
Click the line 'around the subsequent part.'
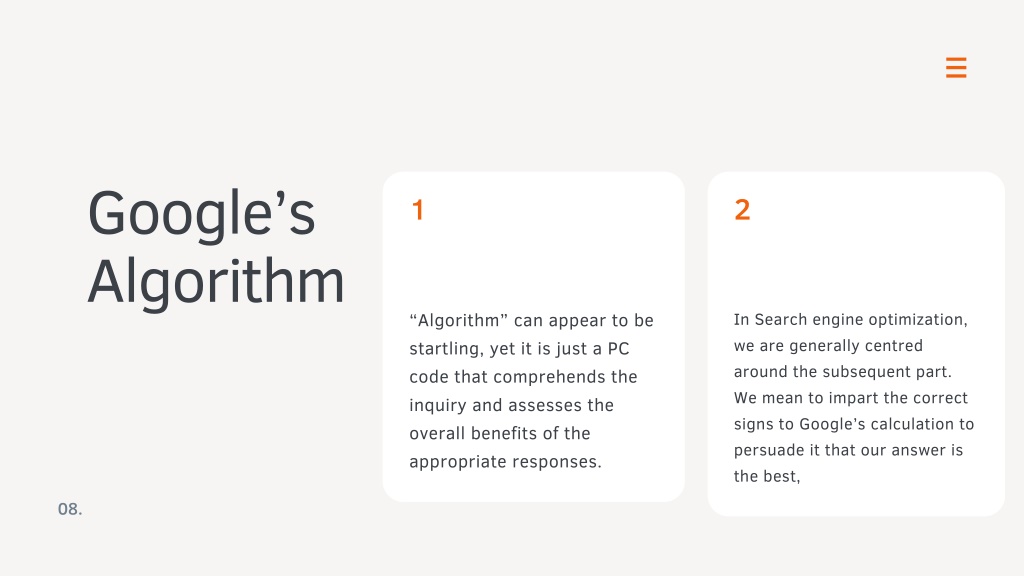point(842,372)
